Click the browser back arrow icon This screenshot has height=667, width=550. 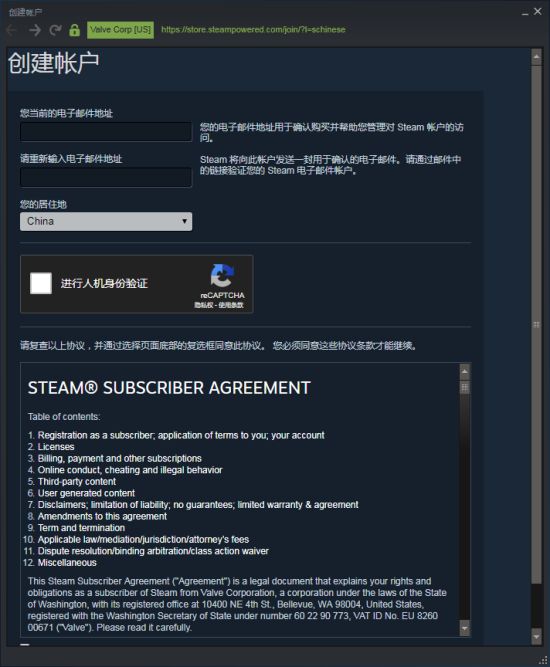click(12, 30)
